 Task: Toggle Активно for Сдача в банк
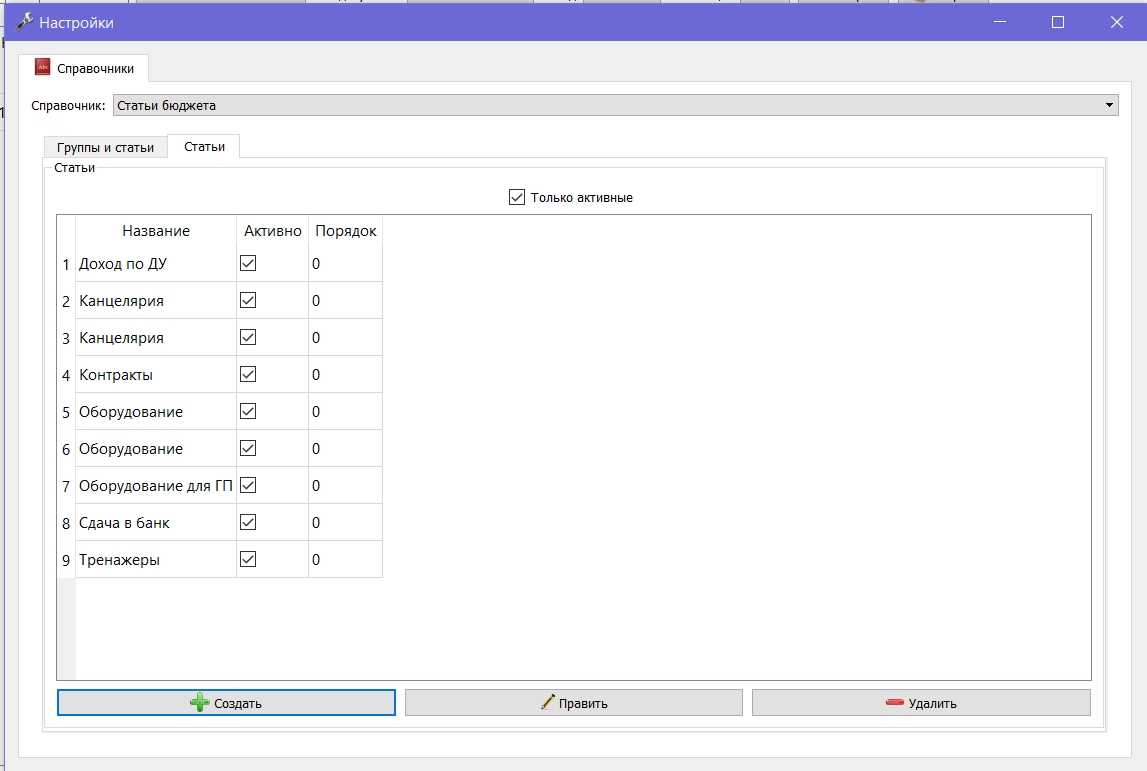point(248,522)
